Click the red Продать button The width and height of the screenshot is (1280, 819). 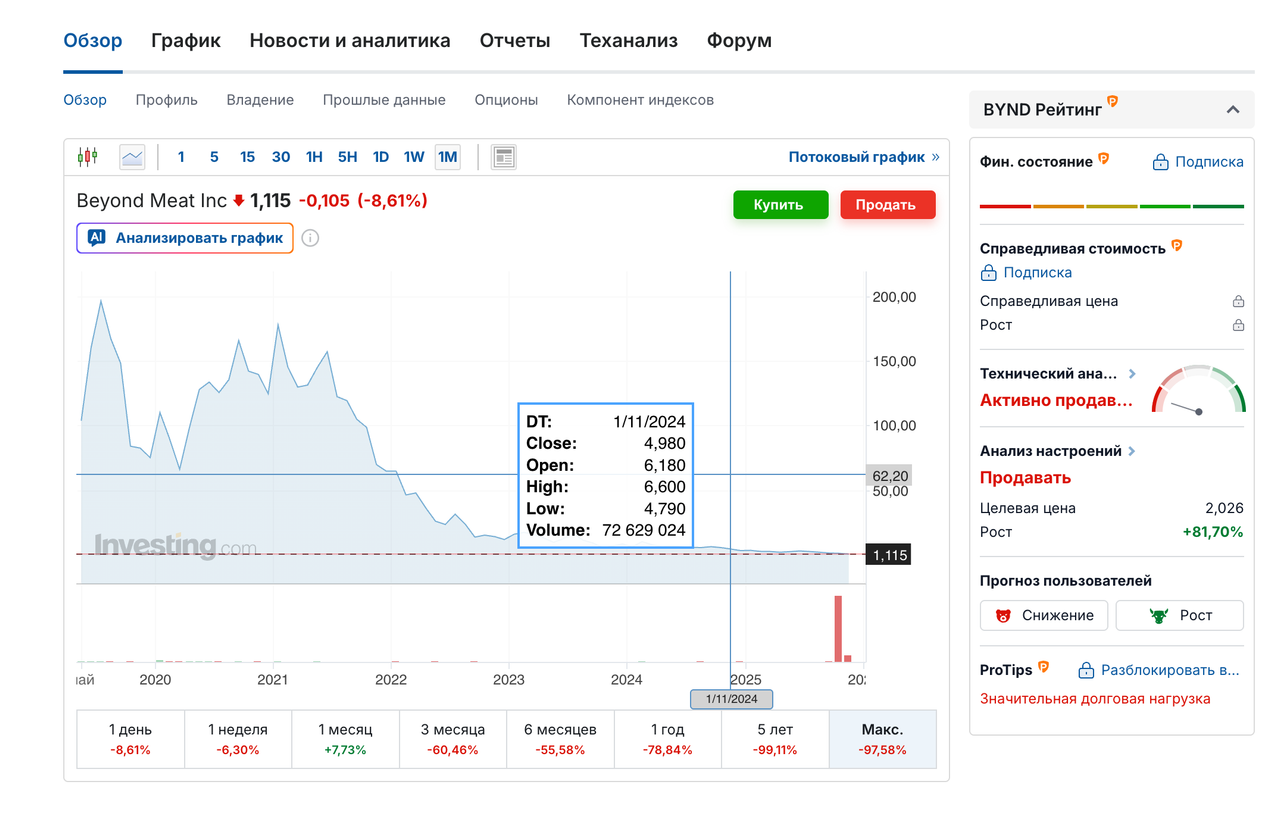888,204
